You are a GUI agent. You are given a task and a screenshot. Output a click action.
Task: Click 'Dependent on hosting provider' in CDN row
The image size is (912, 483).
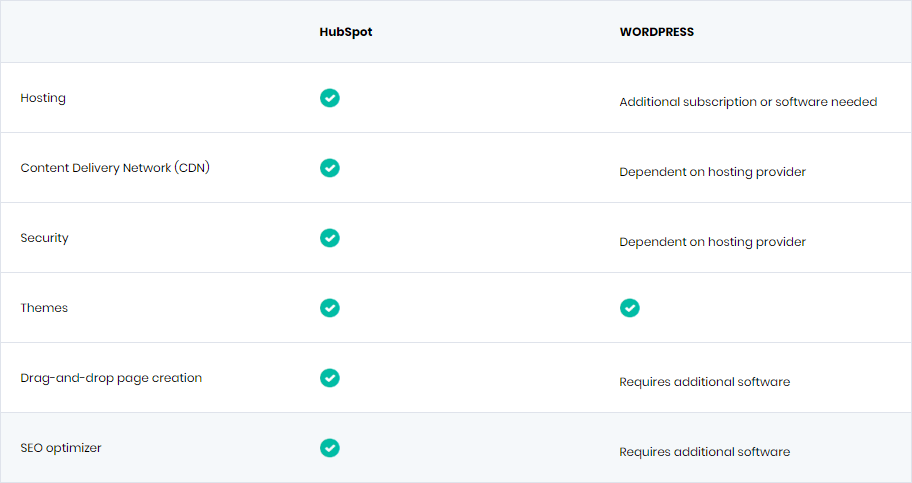712,172
